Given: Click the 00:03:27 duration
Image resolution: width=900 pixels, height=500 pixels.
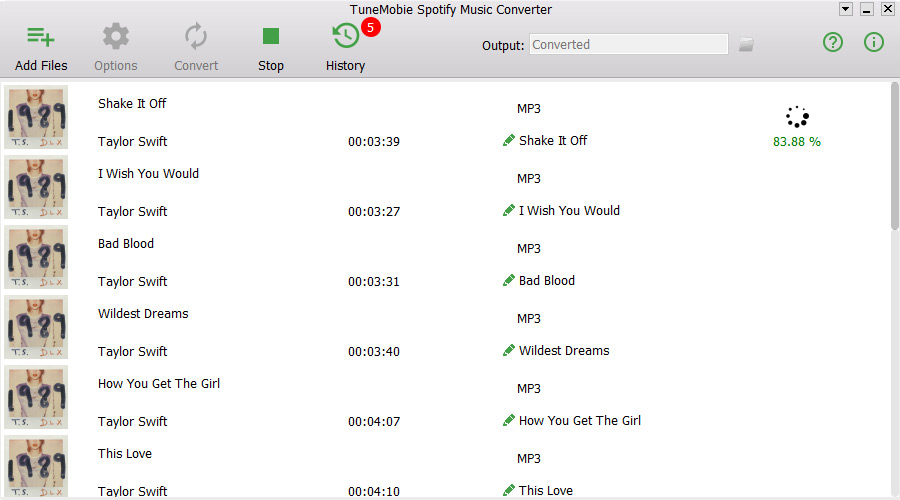Looking at the screenshot, I should [x=374, y=211].
